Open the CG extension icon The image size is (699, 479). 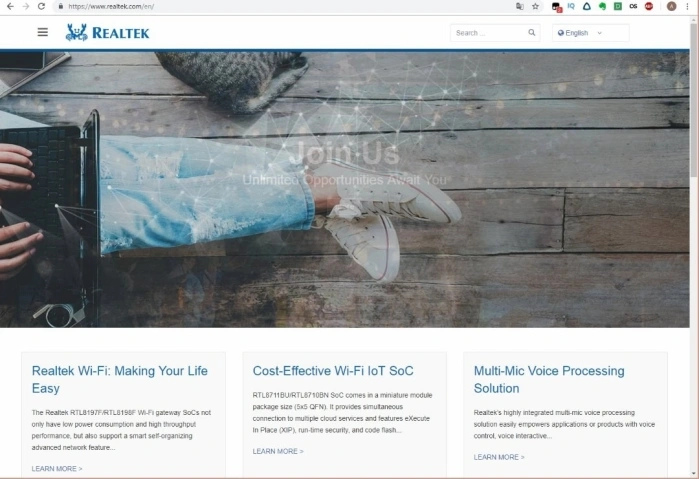pos(633,6)
